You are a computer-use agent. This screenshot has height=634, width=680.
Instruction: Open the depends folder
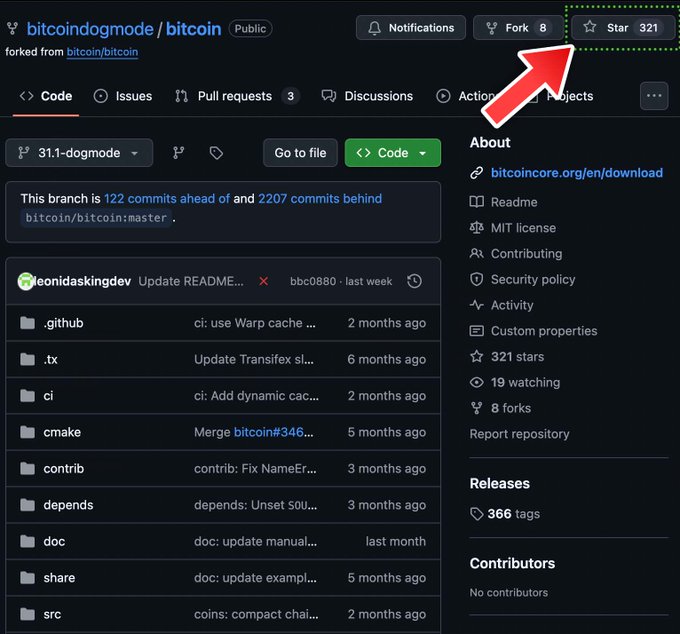68,505
